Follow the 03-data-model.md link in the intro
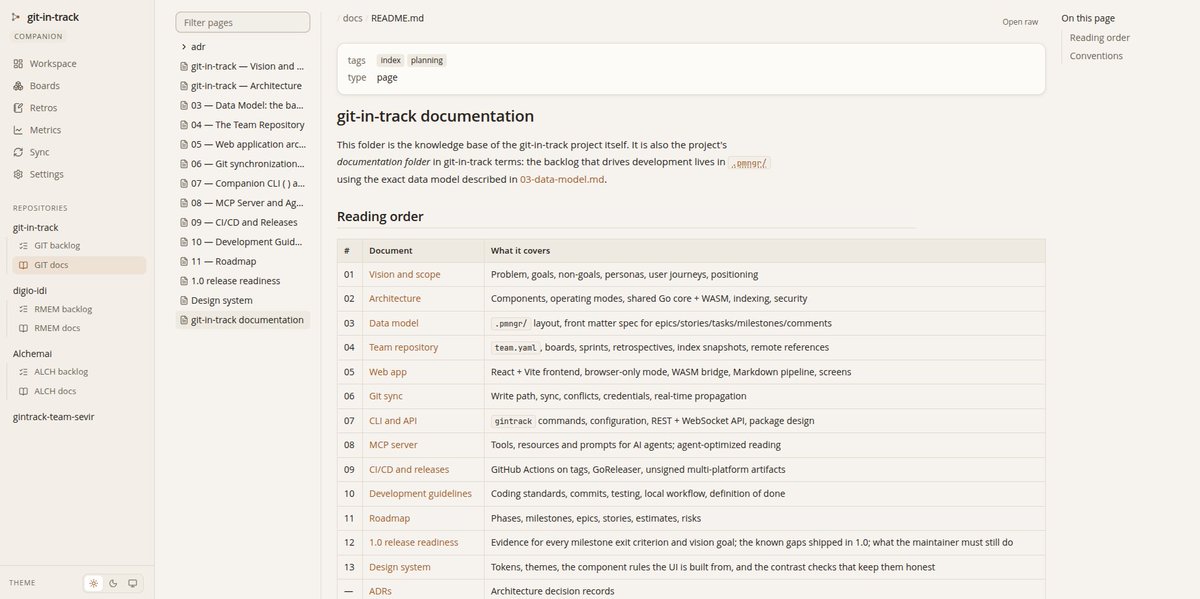 coord(562,180)
